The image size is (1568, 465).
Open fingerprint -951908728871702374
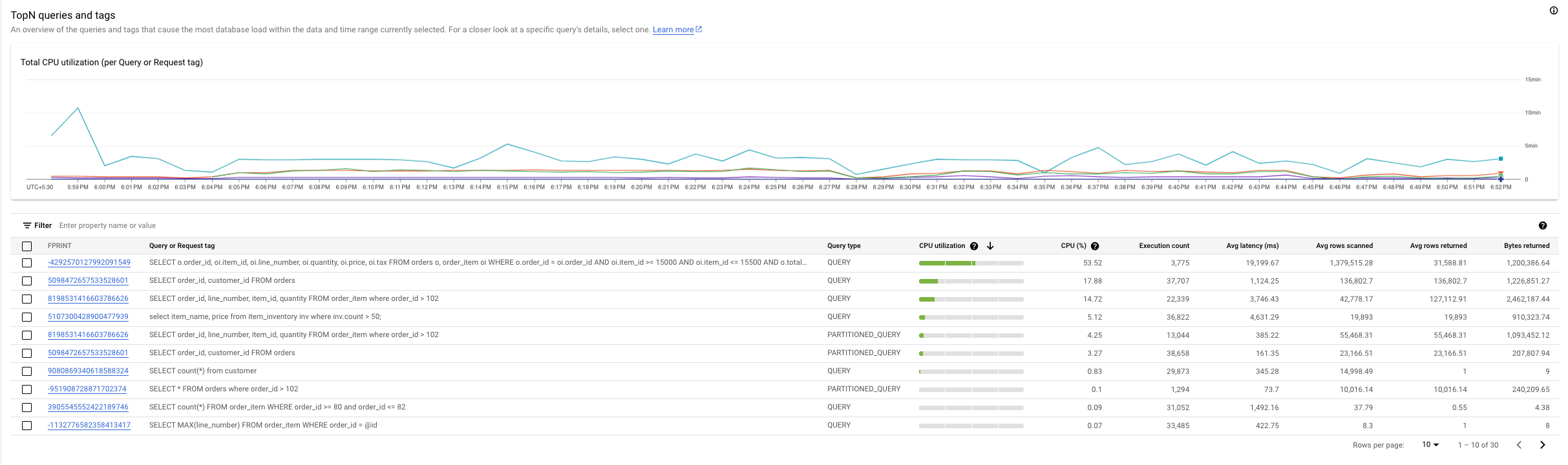coord(87,389)
